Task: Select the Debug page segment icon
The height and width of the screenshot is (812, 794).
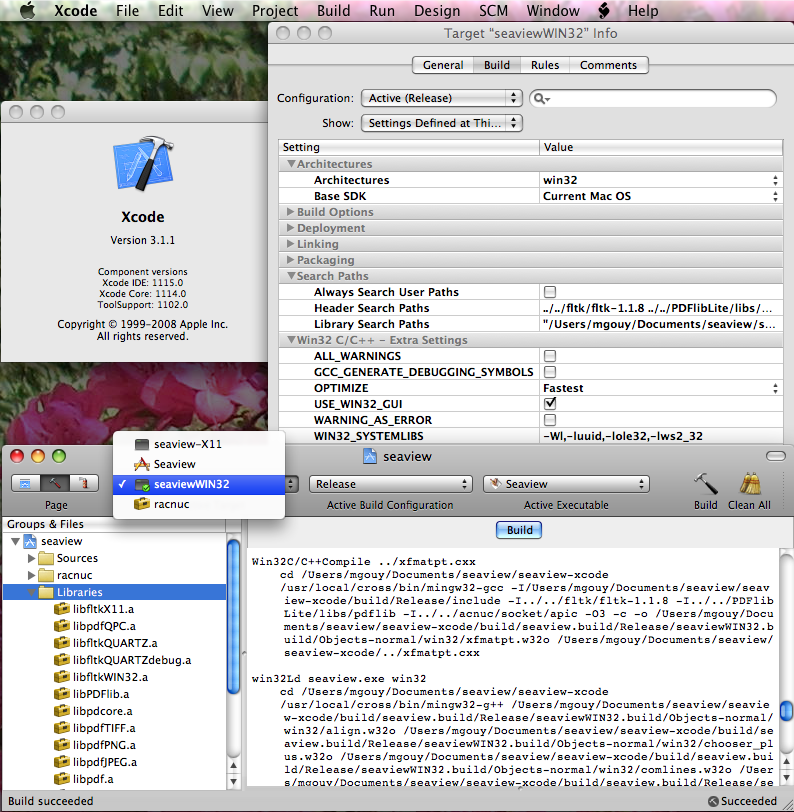Action: coord(84,483)
